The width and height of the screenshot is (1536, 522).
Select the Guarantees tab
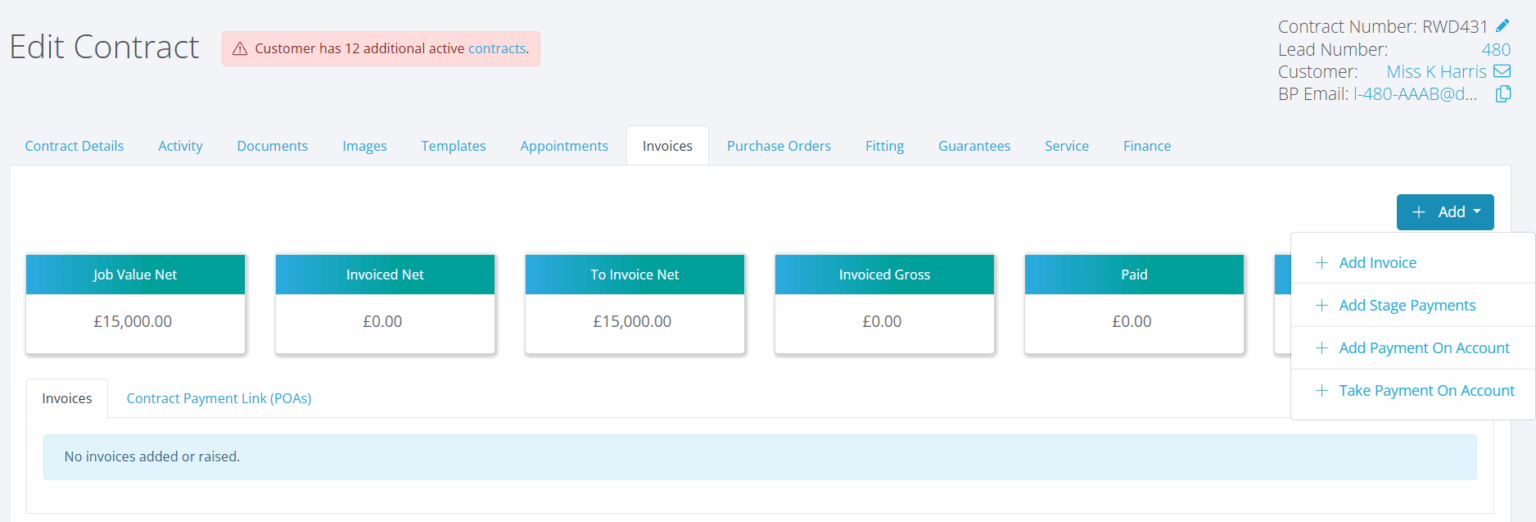(974, 146)
